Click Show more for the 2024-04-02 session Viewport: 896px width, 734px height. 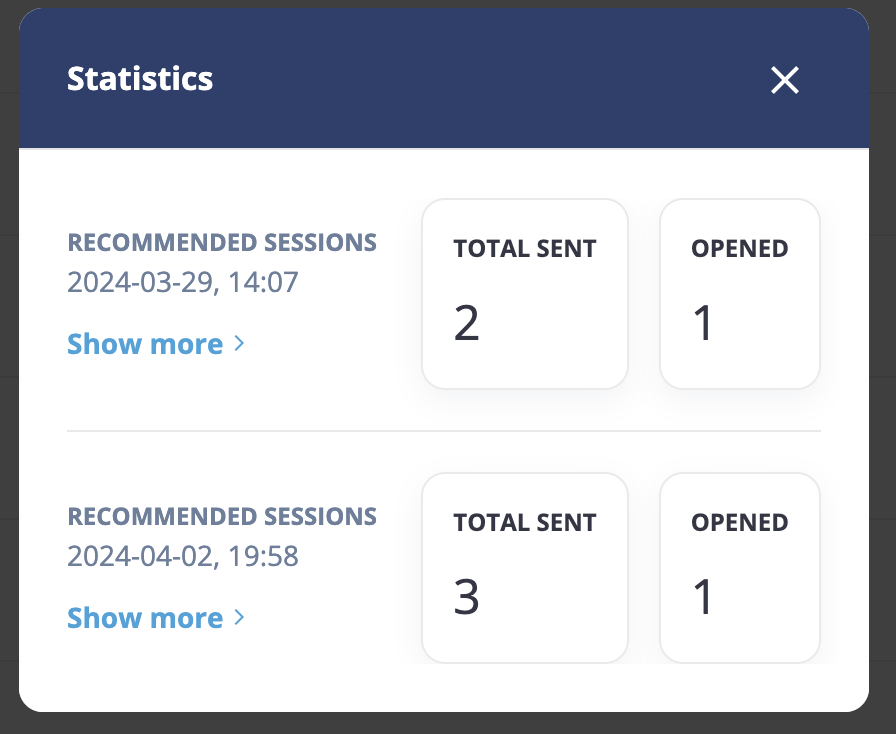145,618
